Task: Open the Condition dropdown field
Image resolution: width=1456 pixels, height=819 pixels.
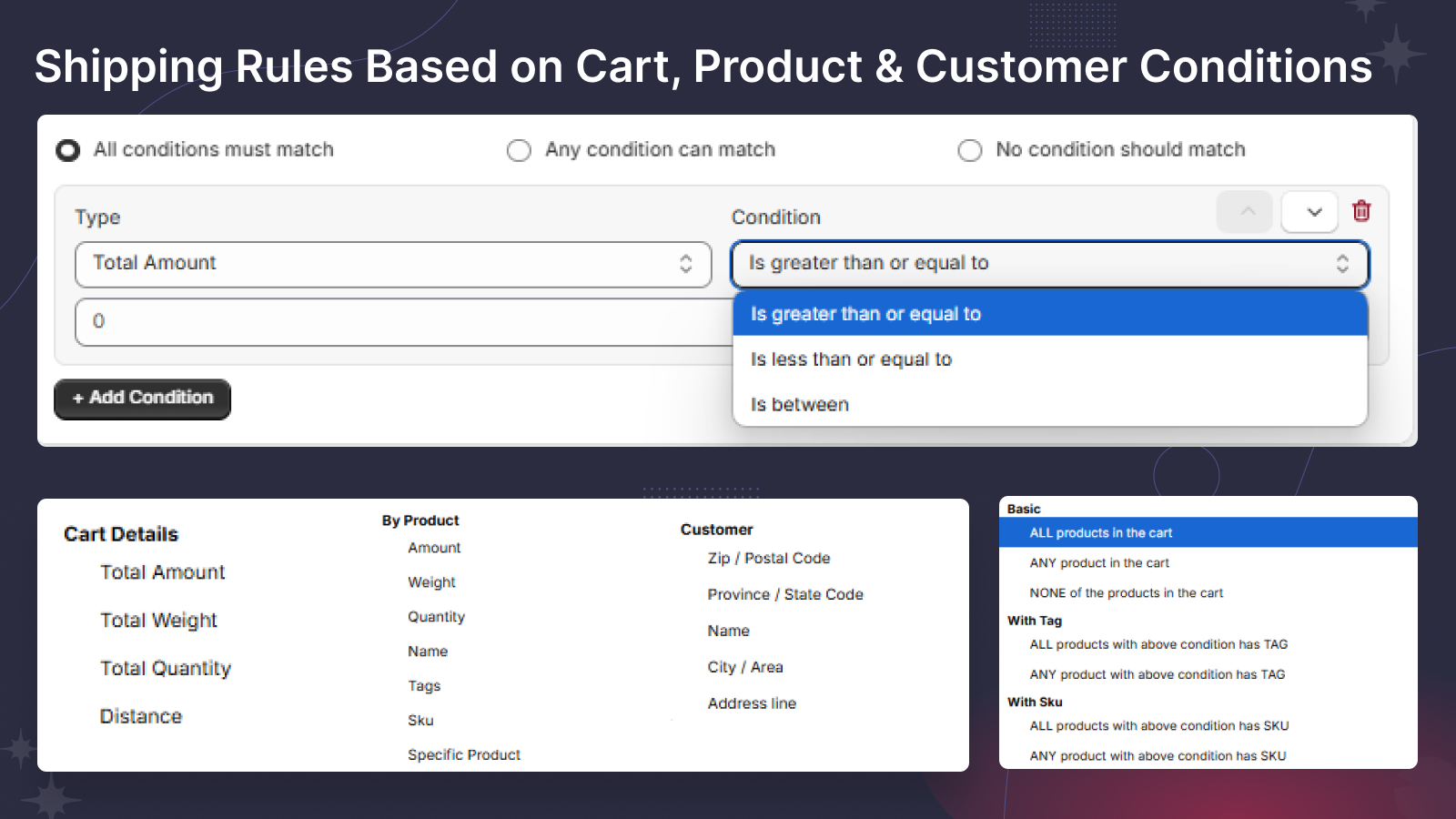Action: (1050, 264)
